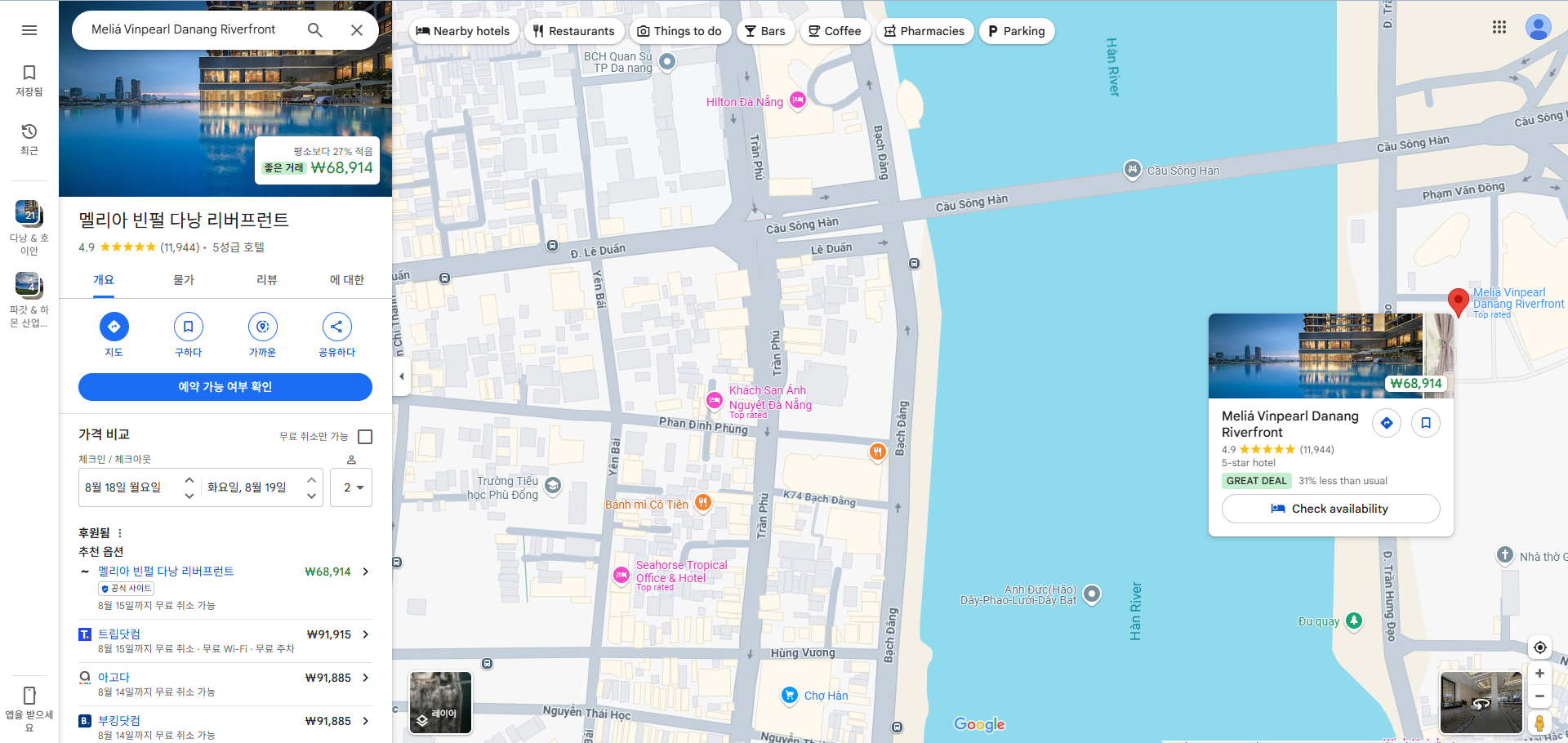The width and height of the screenshot is (1568, 743).
Task: Open the guest count dropdown
Action: click(x=351, y=487)
